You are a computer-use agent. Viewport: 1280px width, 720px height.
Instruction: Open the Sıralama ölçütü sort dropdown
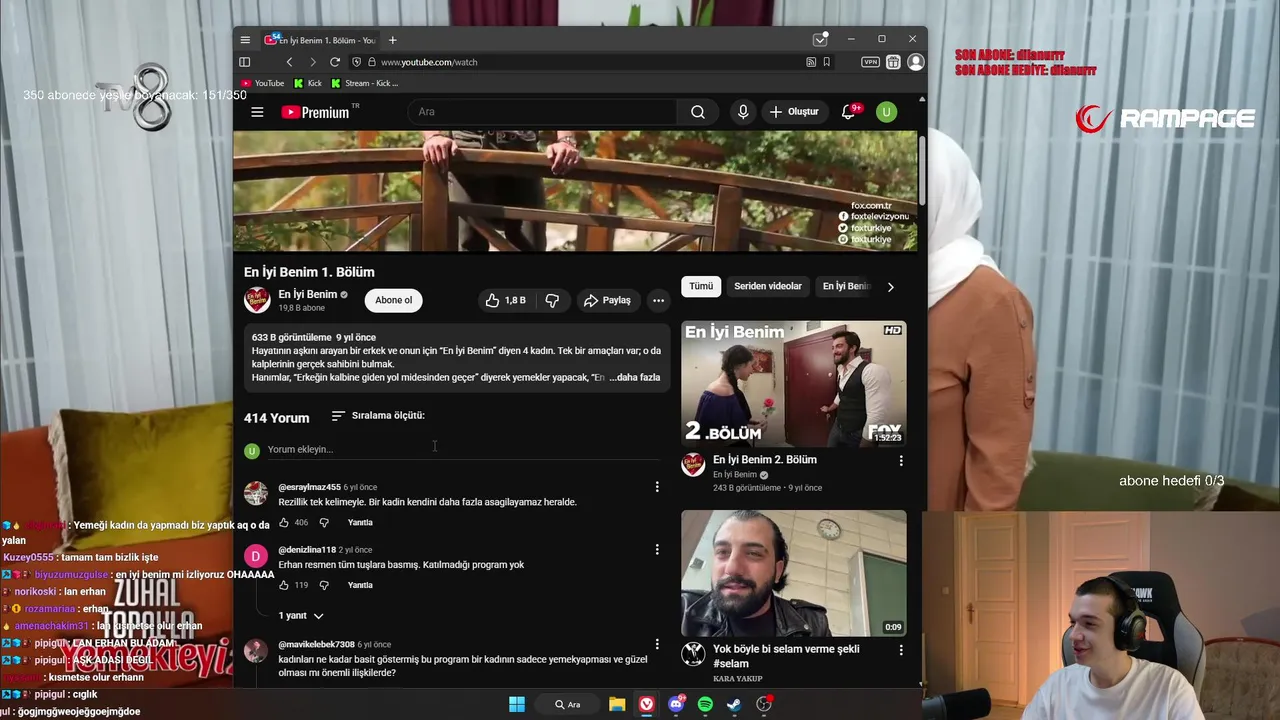(x=378, y=415)
